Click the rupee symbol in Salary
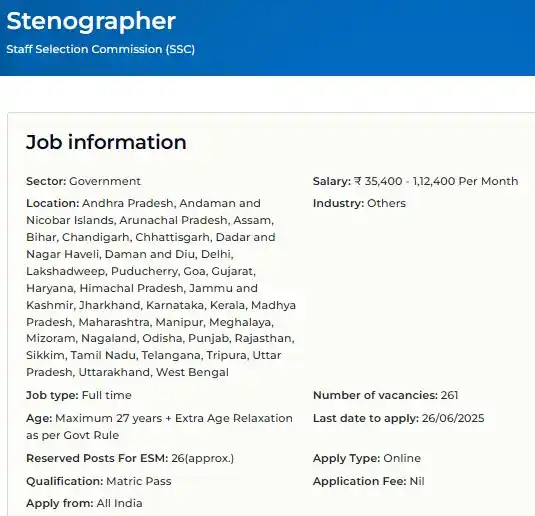Image resolution: width=535 pixels, height=516 pixels. (x=357, y=181)
